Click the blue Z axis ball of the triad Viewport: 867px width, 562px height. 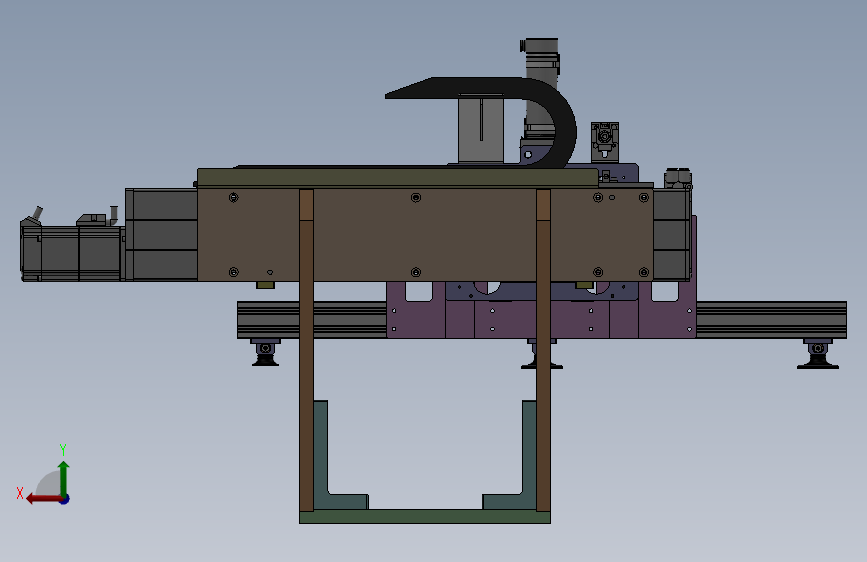65,499
